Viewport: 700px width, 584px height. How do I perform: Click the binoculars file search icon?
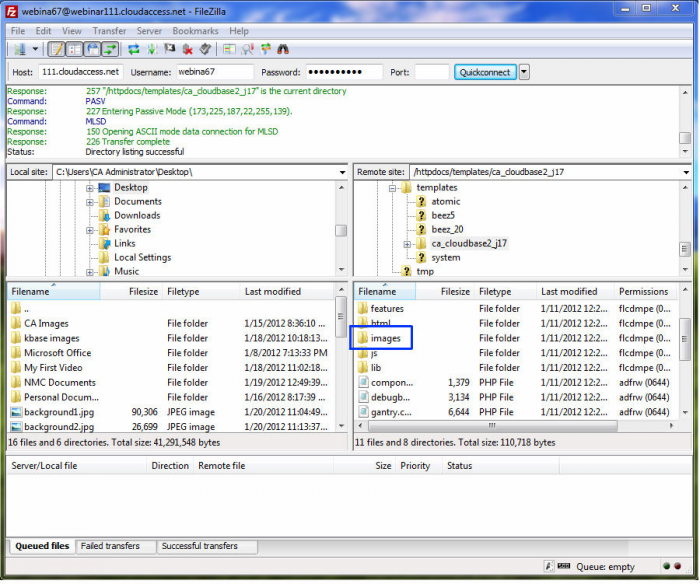pyautogui.click(x=283, y=49)
